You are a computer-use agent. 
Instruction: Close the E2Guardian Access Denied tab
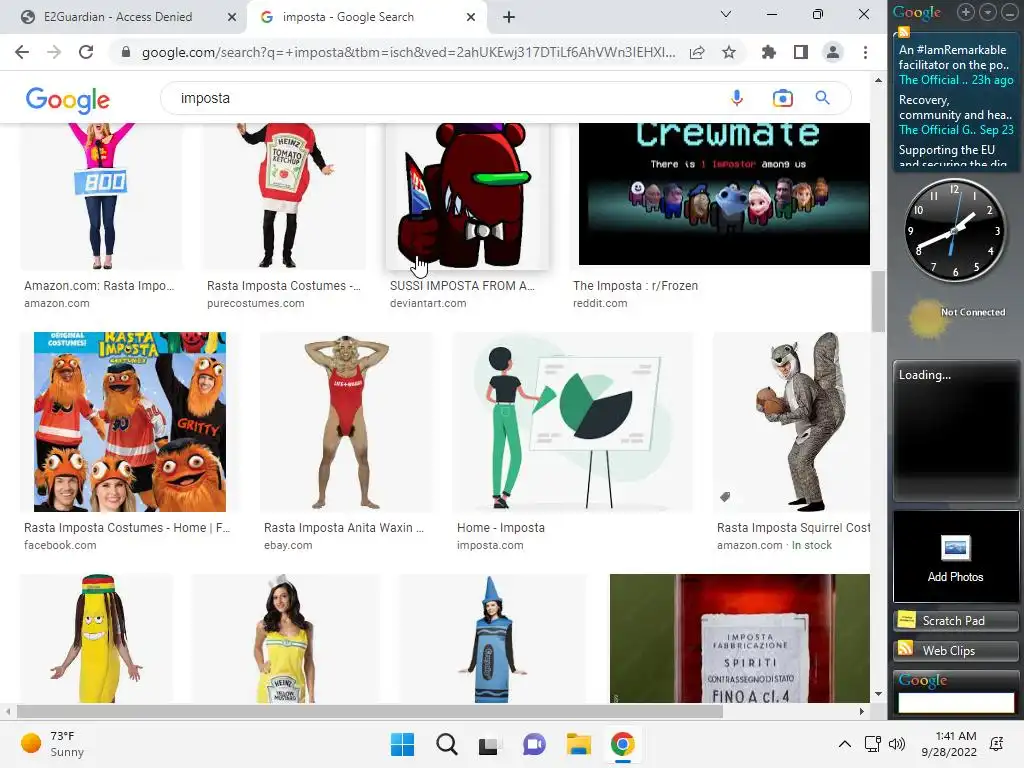[232, 17]
